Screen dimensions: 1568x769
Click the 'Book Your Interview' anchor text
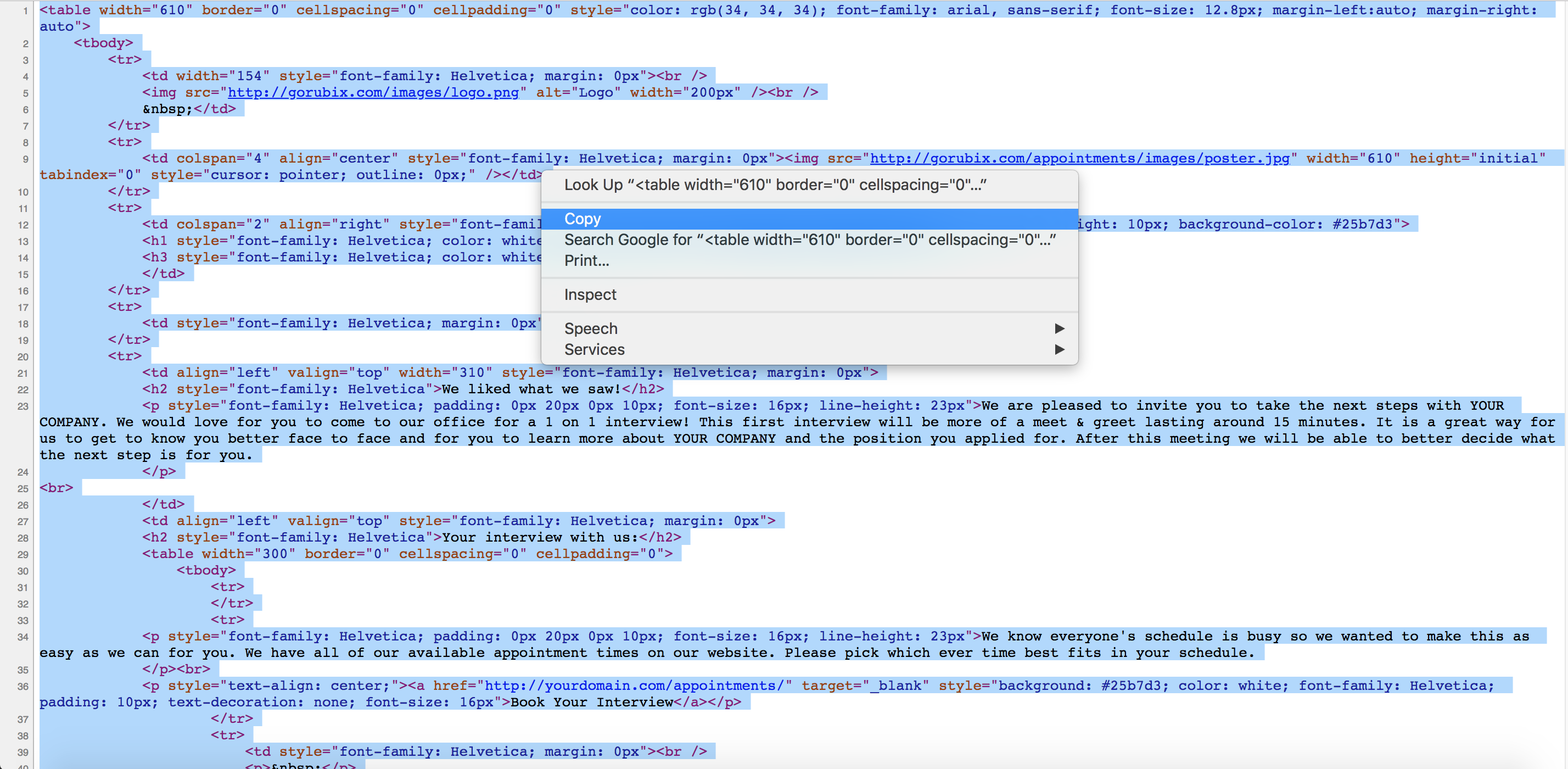pyautogui.click(x=592, y=702)
